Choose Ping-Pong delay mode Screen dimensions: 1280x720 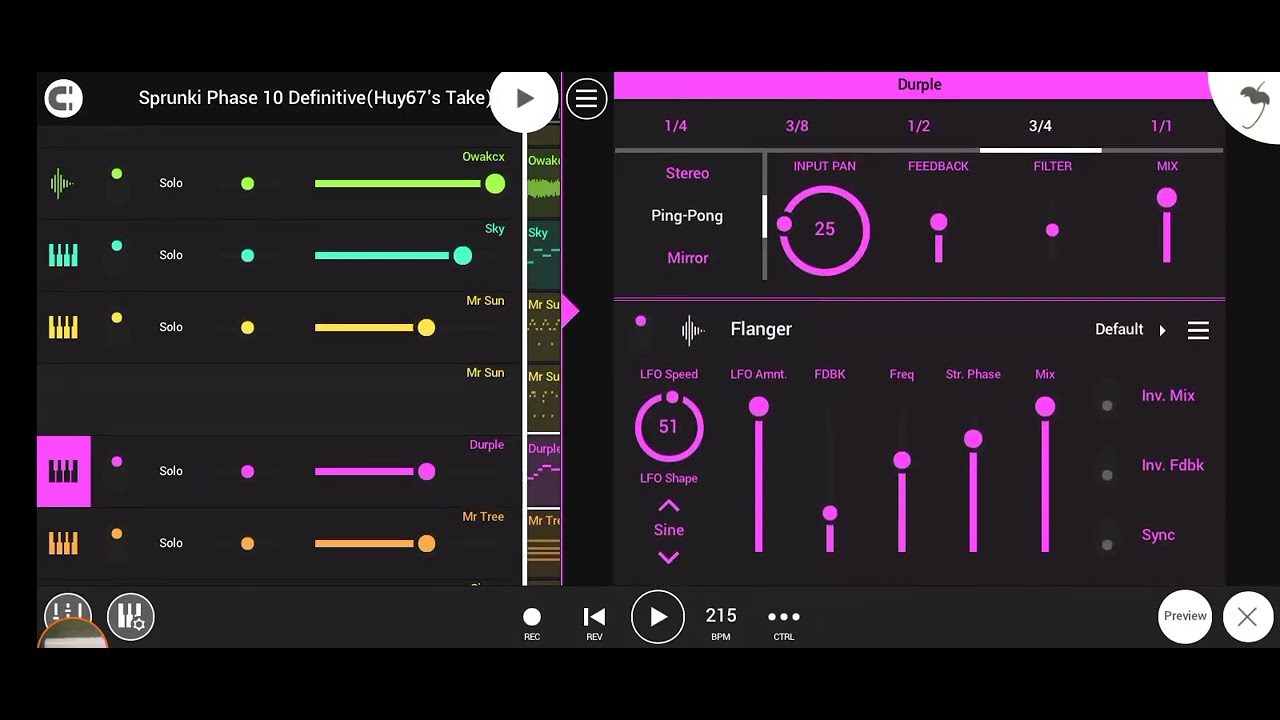point(687,215)
